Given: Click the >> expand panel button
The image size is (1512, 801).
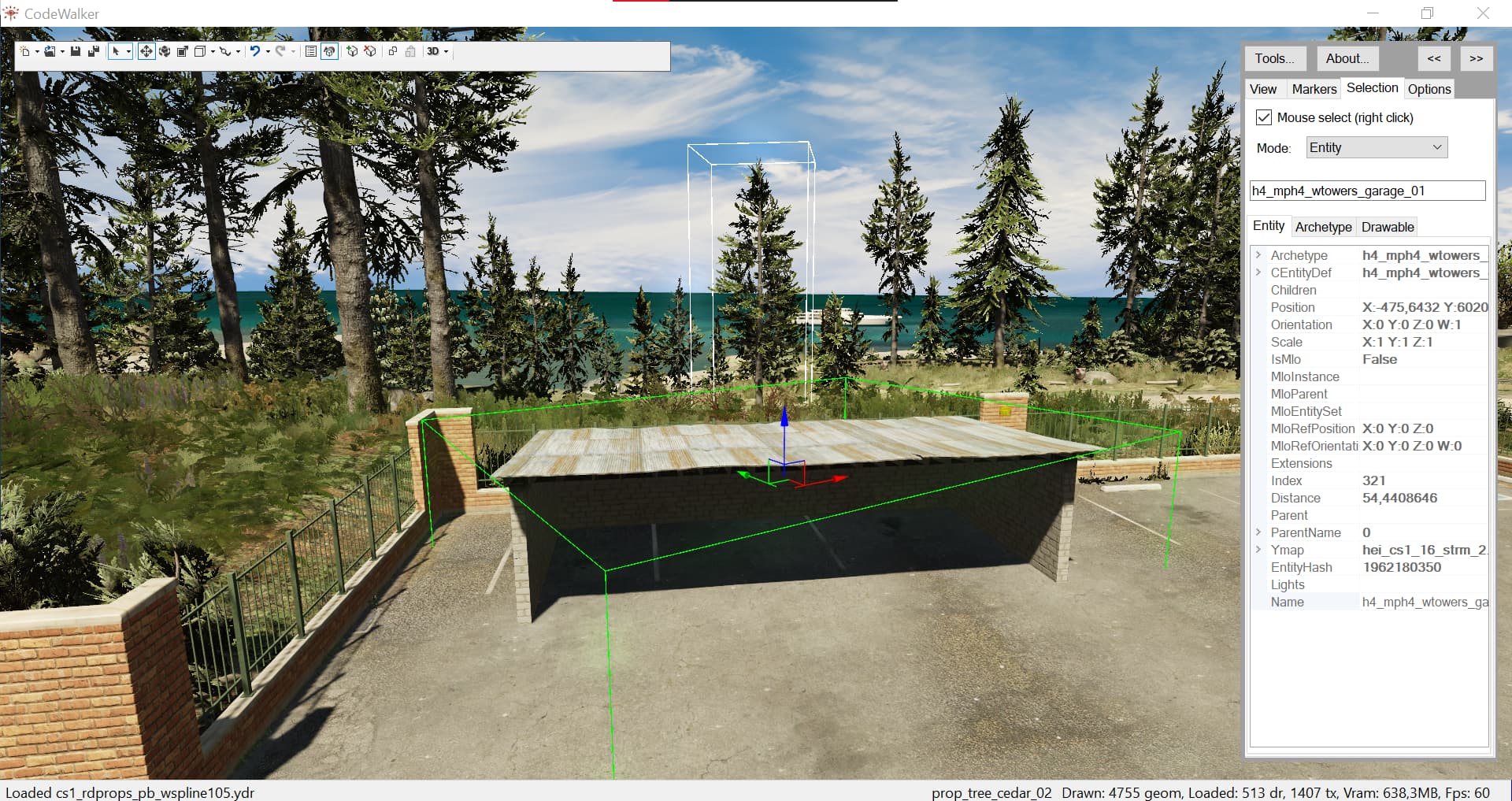Looking at the screenshot, I should (x=1477, y=58).
